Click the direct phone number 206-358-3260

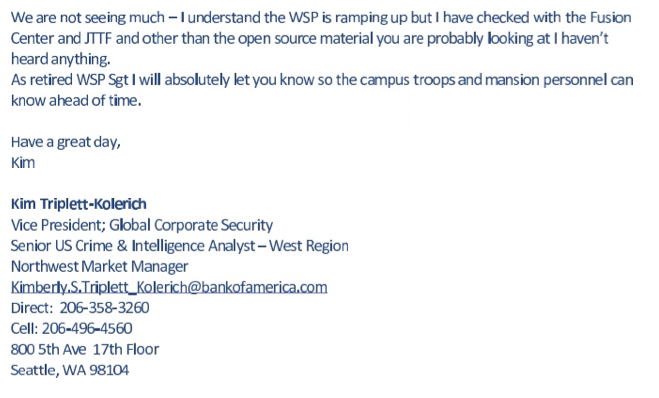click(104, 308)
